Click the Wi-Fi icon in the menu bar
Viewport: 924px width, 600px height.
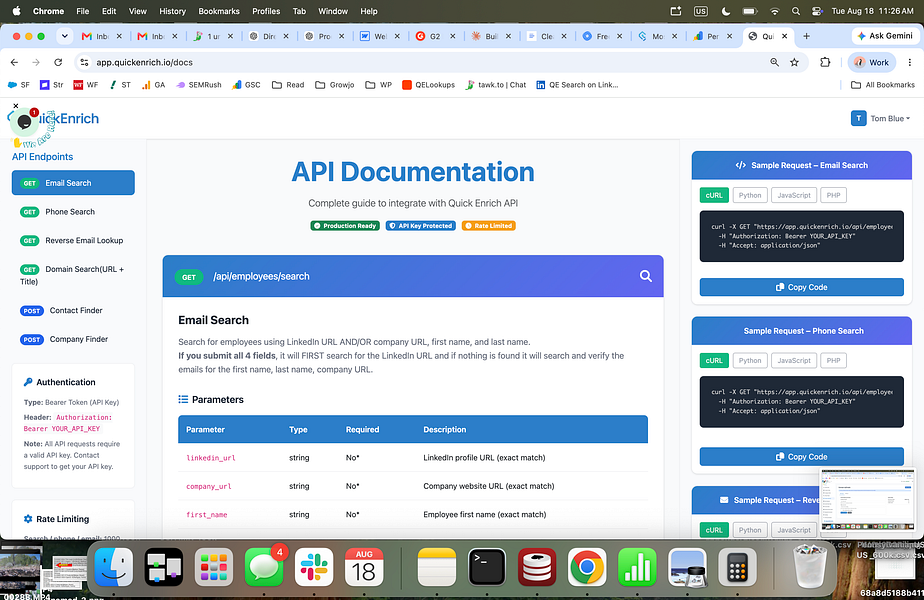coord(774,11)
